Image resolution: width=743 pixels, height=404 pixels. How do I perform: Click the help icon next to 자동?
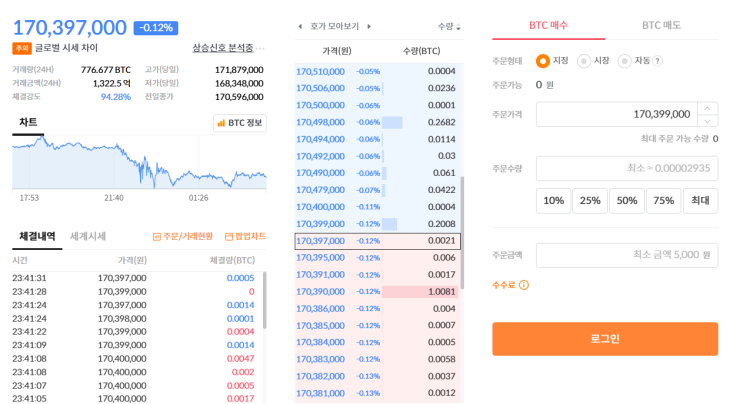point(657,61)
